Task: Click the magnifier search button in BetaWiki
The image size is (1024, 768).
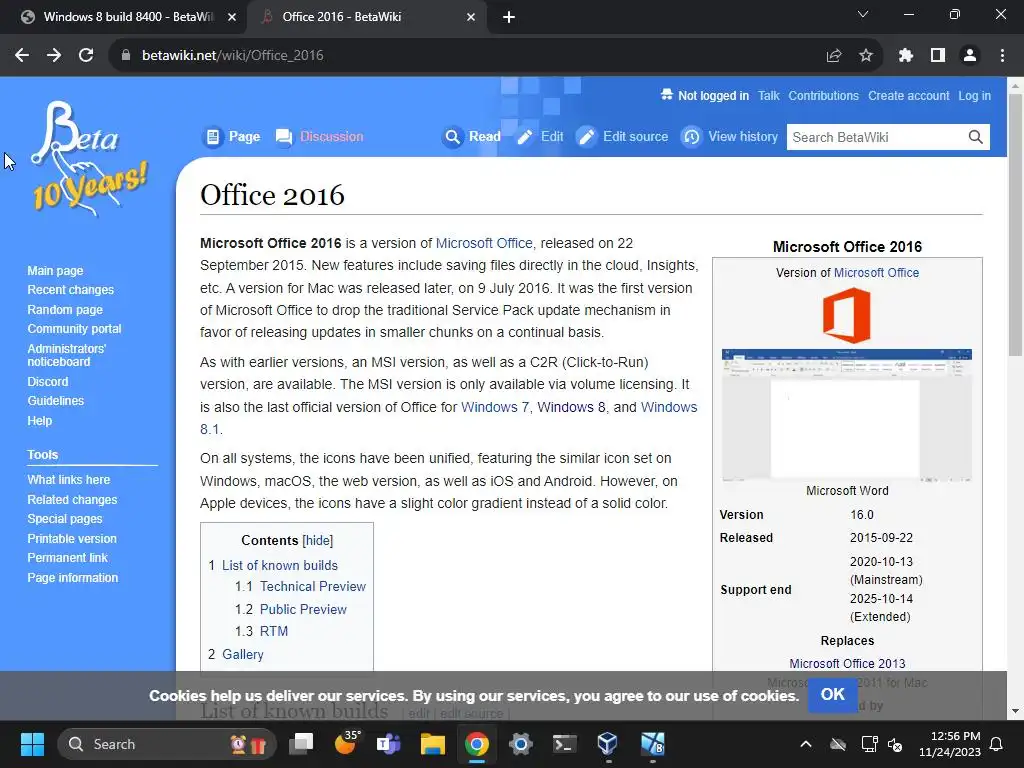Action: pos(976,137)
